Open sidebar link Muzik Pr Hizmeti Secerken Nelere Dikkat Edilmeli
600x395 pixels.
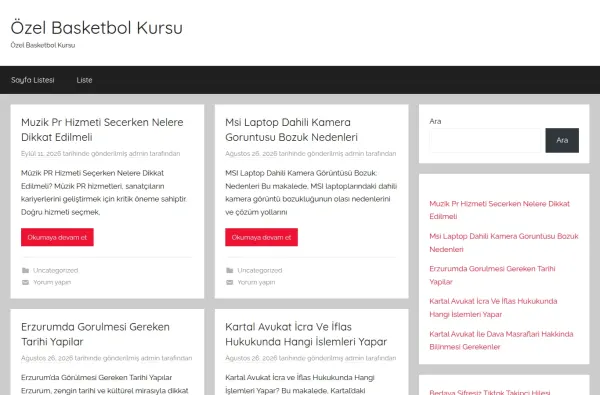[x=499, y=210]
